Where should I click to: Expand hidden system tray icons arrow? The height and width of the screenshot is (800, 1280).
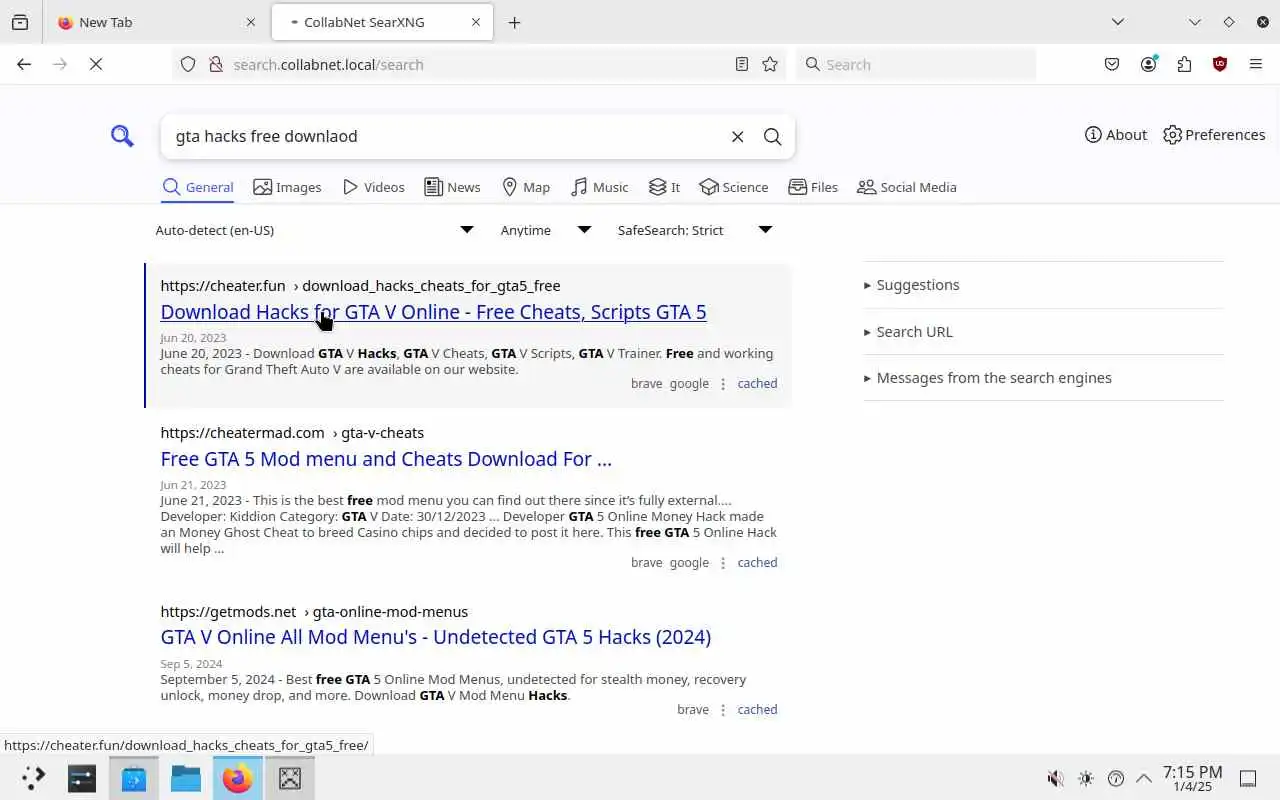[x=1144, y=778]
